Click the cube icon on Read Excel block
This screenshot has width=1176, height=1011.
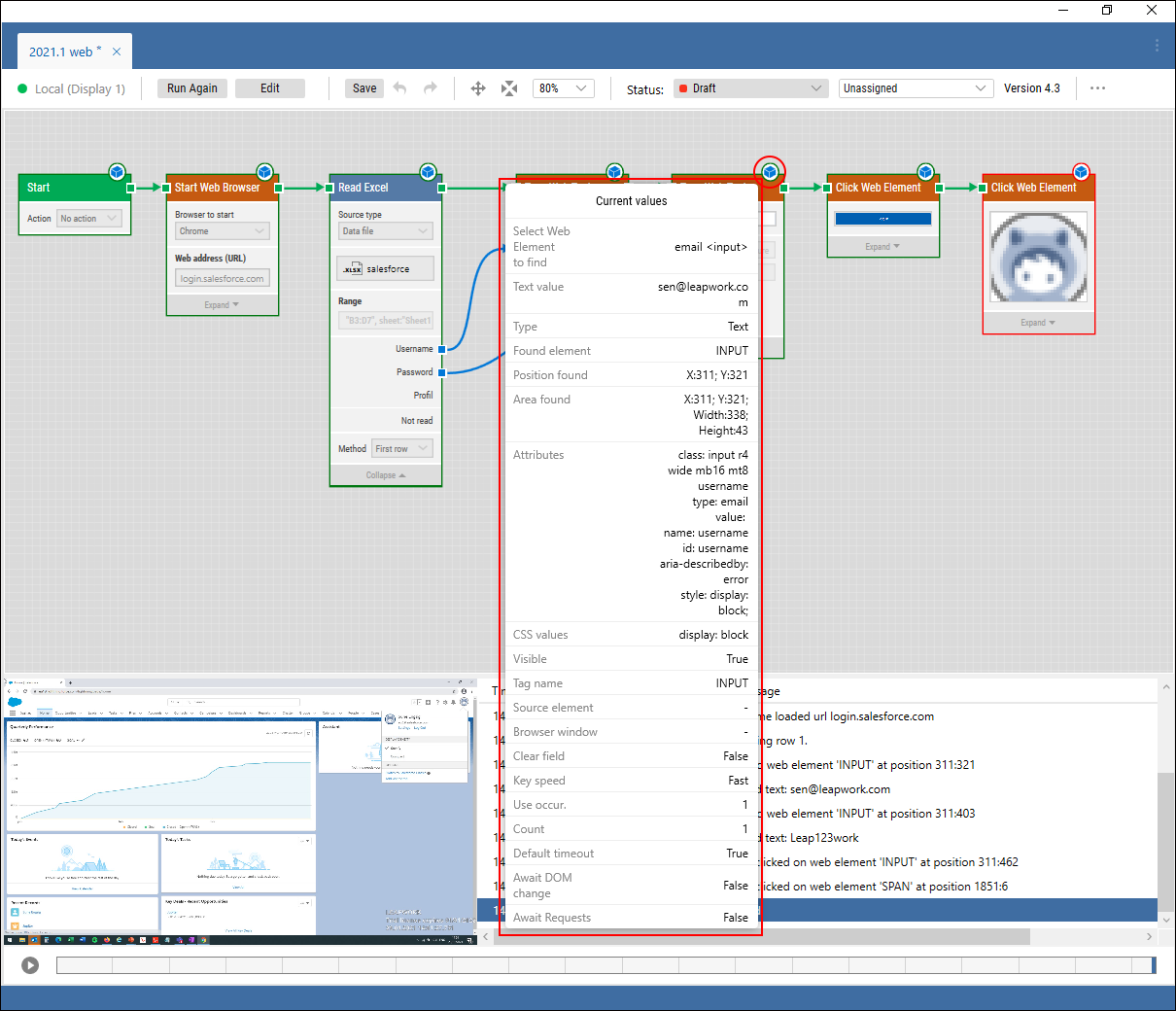pos(428,172)
